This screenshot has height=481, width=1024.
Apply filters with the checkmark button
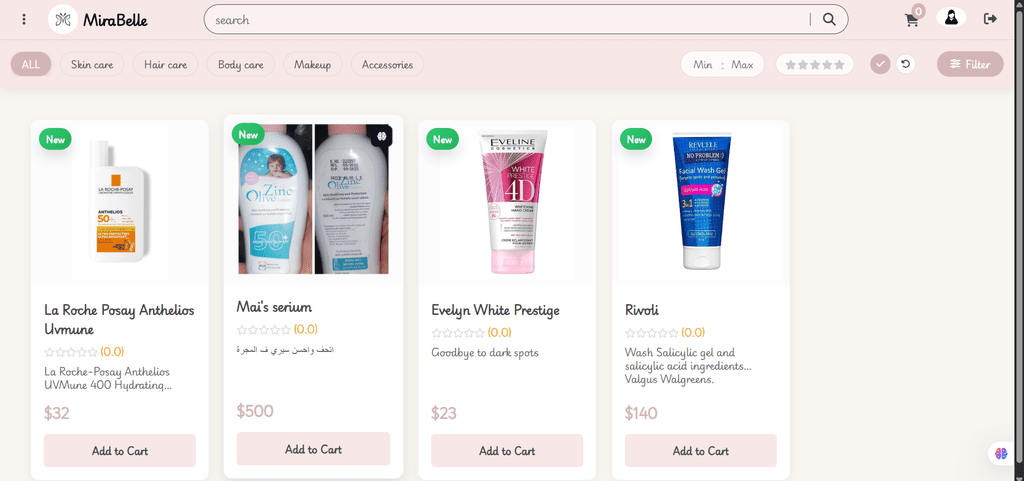880,64
